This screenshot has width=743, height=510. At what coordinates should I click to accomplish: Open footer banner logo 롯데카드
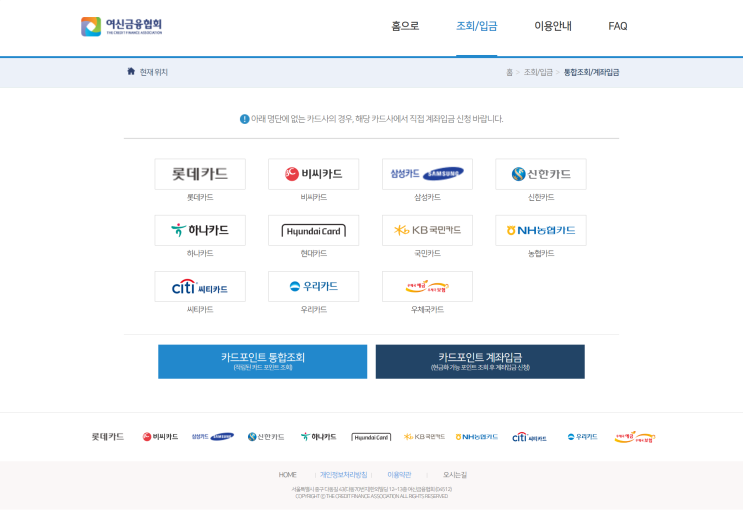[x=108, y=437]
